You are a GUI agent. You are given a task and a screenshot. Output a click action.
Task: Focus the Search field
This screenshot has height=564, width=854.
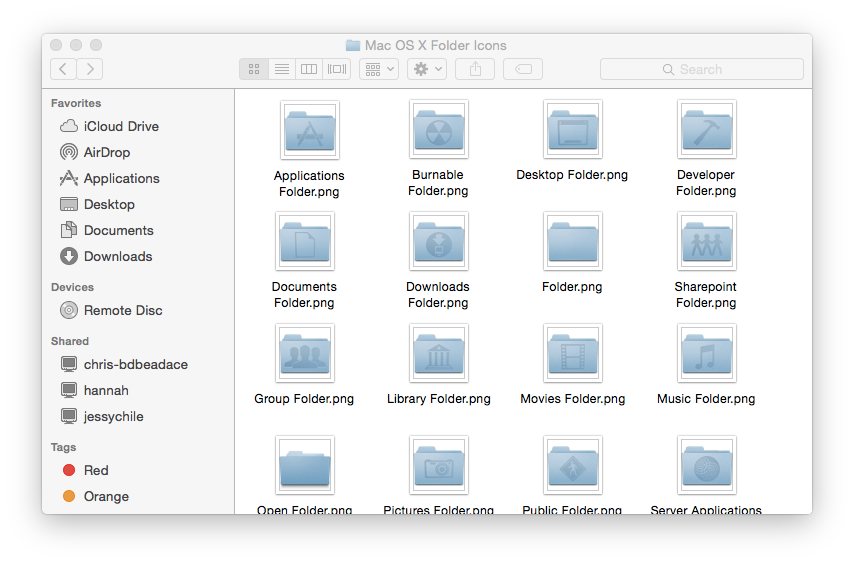[702, 69]
